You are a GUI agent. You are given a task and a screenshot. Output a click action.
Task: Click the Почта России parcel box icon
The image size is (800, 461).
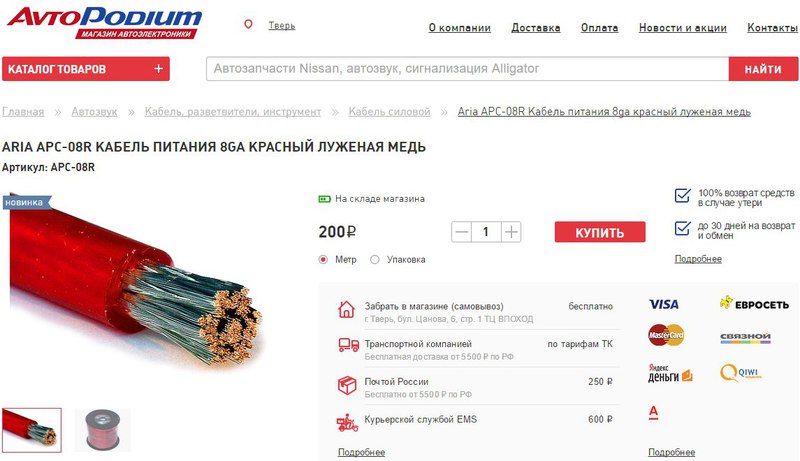point(347,385)
